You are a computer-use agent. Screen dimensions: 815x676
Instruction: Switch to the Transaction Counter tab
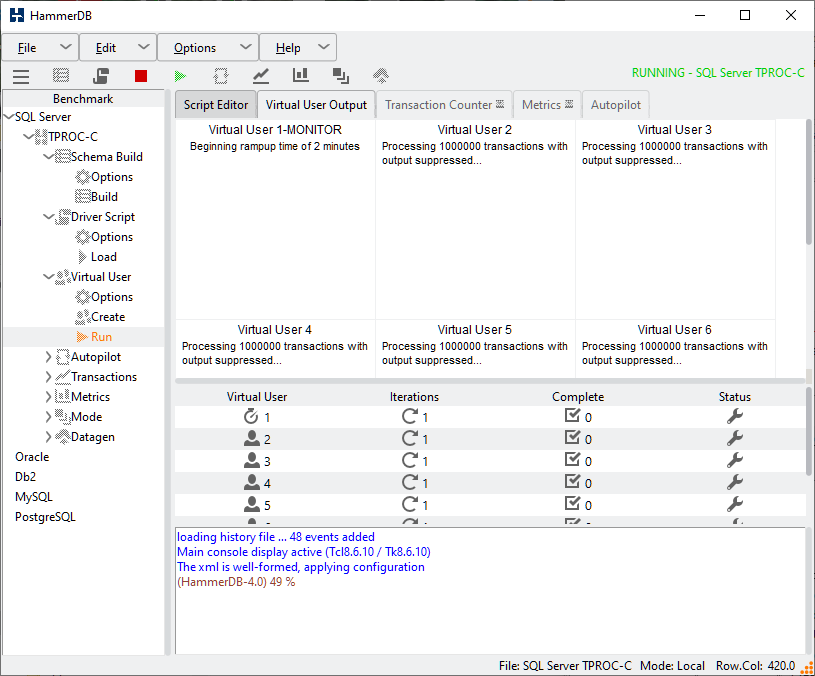pyautogui.click(x=444, y=104)
